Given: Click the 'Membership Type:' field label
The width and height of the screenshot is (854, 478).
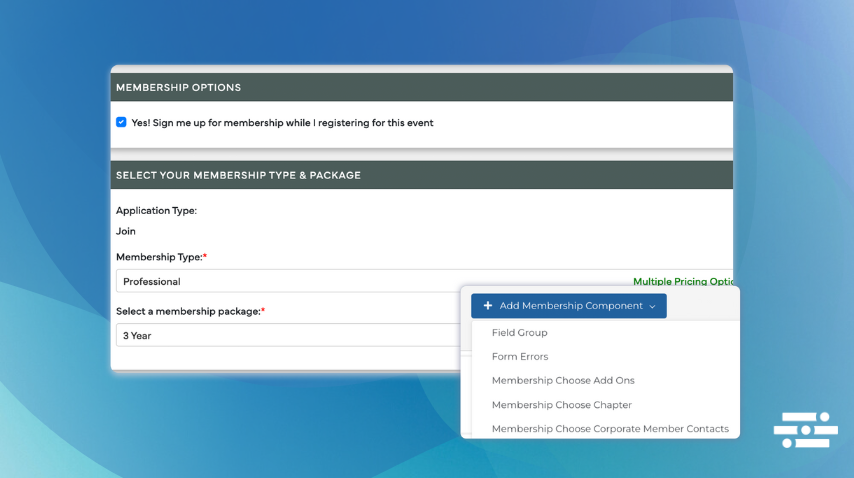Looking at the screenshot, I should point(161,257).
